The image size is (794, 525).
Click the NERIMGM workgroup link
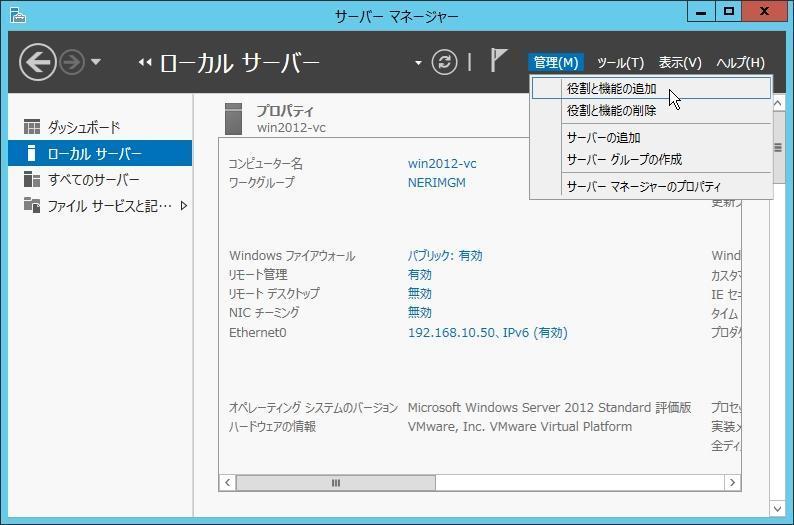(x=436, y=183)
